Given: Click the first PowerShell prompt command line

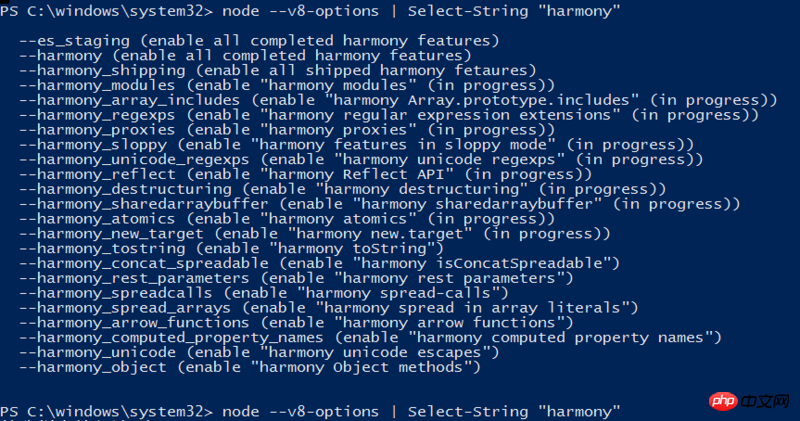Looking at the screenshot, I should click(310, 11).
